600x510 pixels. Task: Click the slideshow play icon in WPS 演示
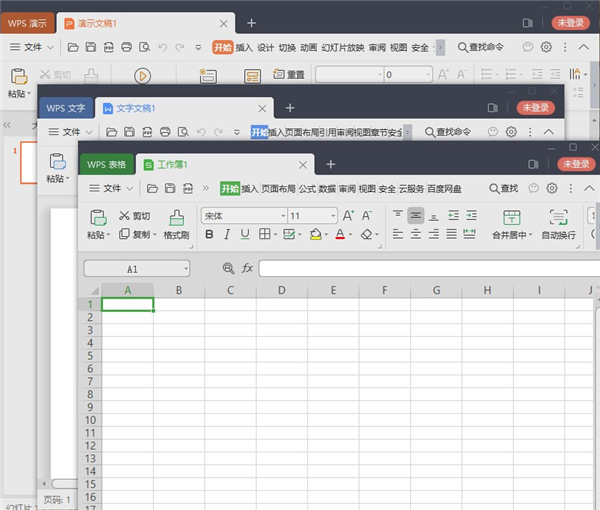(142, 76)
